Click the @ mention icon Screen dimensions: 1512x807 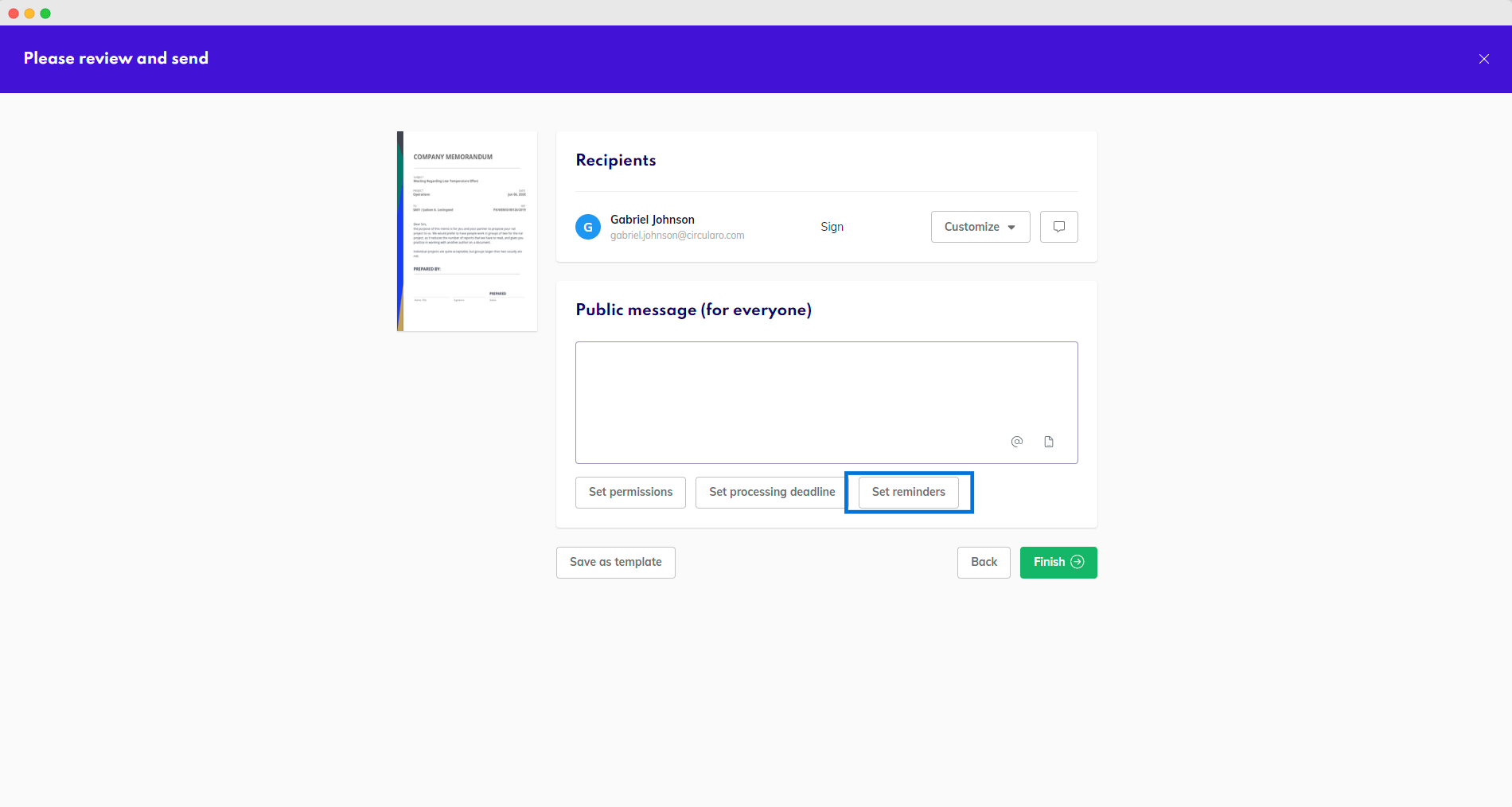(x=1016, y=442)
